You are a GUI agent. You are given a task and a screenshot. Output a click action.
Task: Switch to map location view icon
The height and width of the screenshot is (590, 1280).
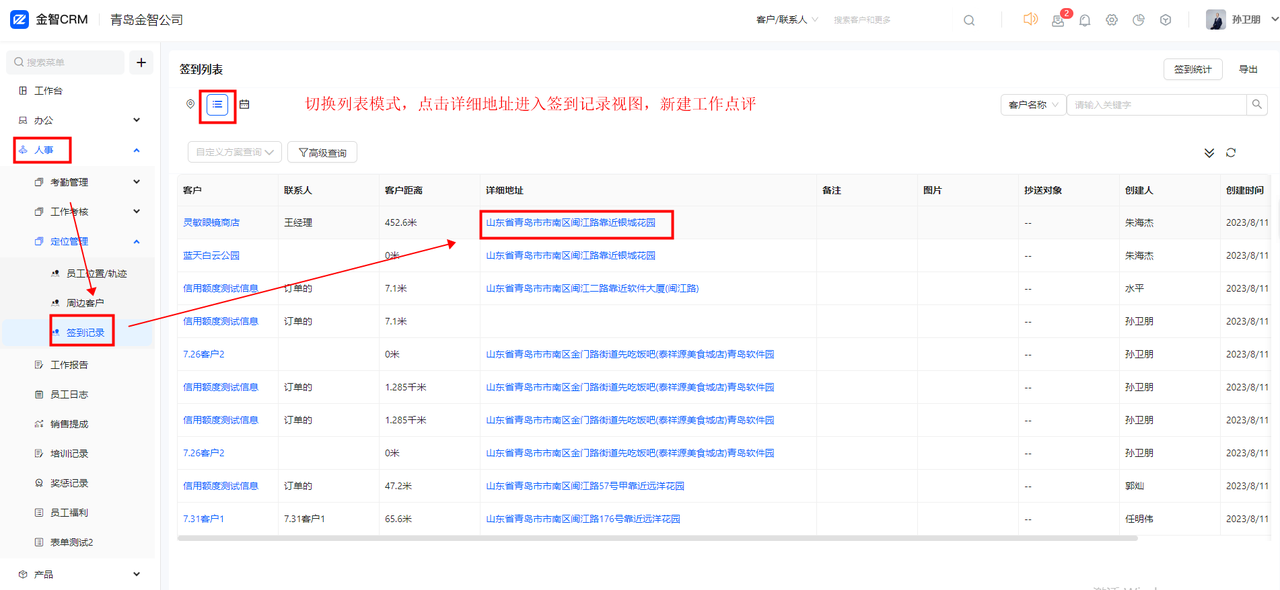click(x=190, y=104)
